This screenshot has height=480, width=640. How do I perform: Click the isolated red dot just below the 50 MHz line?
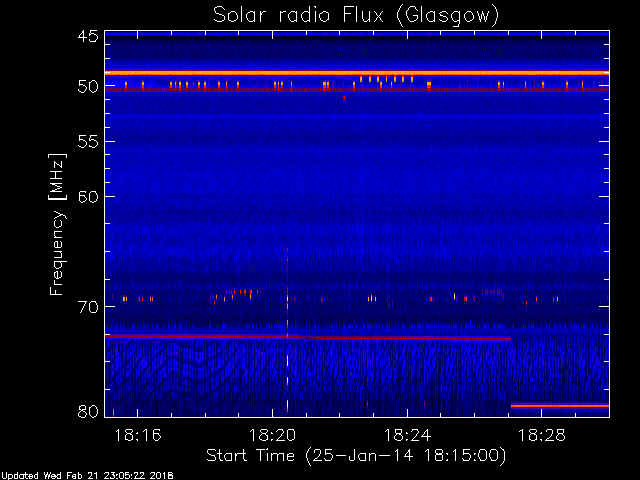pyautogui.click(x=344, y=98)
